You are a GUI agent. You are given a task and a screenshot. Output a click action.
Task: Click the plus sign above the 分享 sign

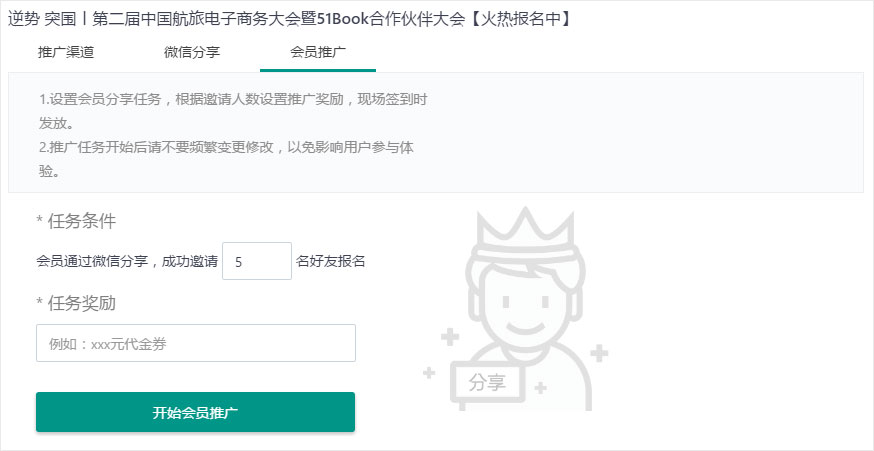click(x=450, y=337)
